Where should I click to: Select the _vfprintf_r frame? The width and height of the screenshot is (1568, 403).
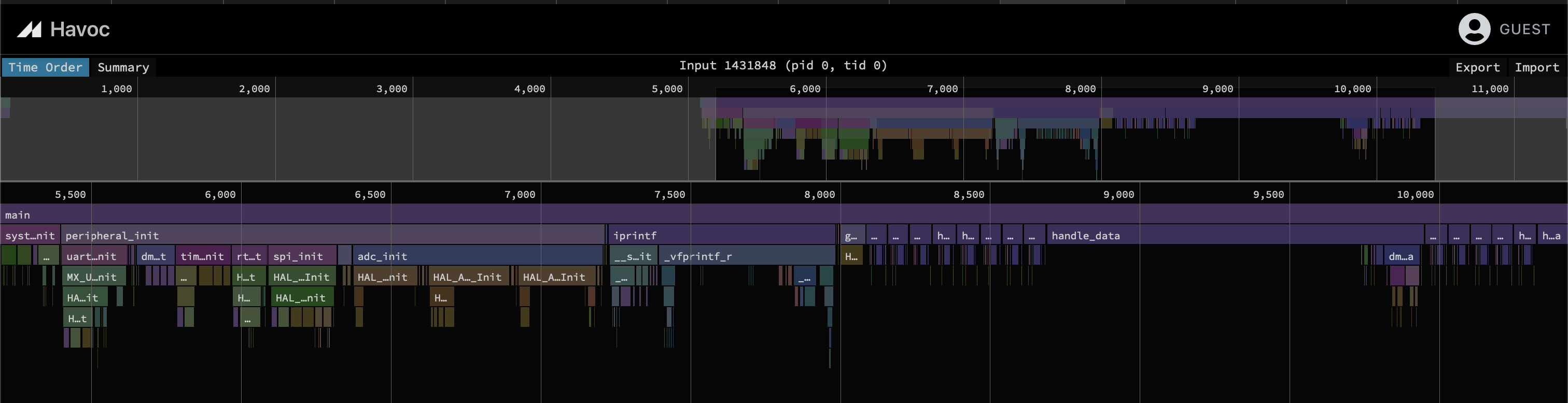point(748,256)
